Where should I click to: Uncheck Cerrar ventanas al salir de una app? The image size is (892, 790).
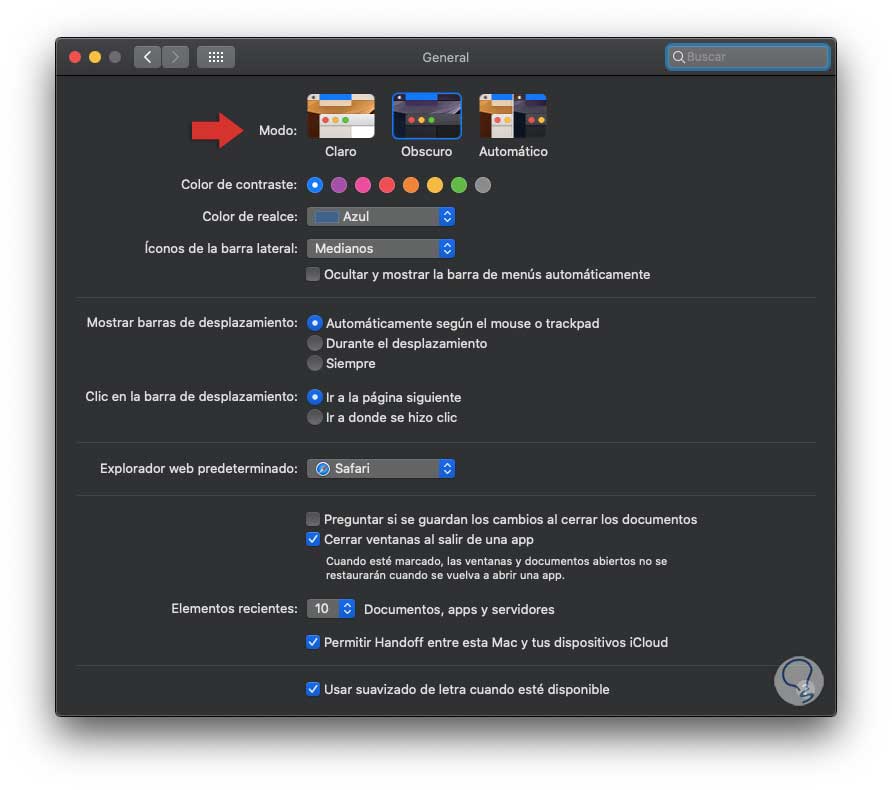(x=313, y=539)
